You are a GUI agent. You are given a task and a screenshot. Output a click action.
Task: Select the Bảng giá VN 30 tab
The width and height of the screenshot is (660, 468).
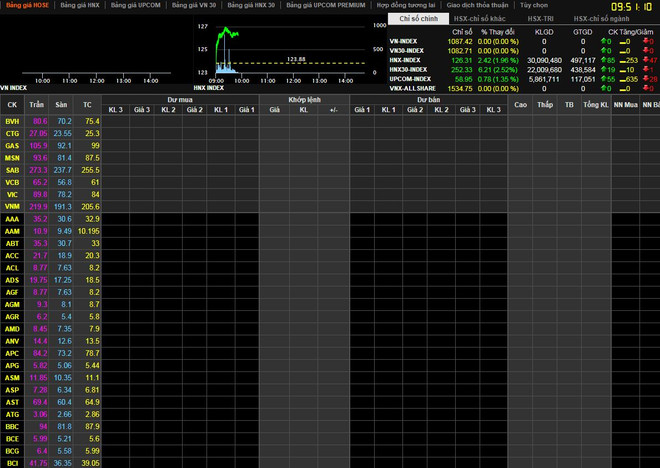(x=193, y=5)
